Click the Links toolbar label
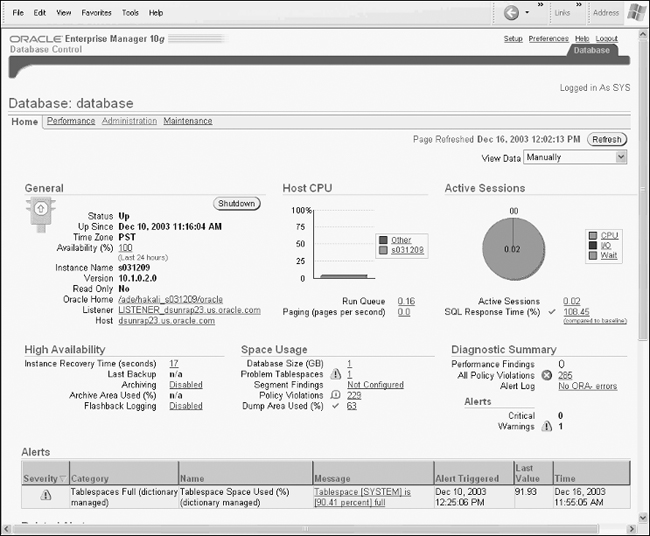 point(562,13)
